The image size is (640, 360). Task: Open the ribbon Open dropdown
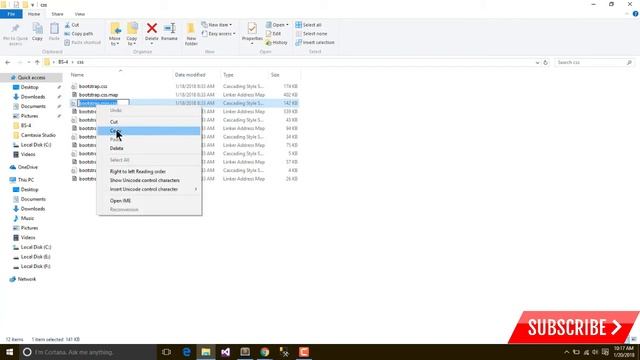pos(277,25)
